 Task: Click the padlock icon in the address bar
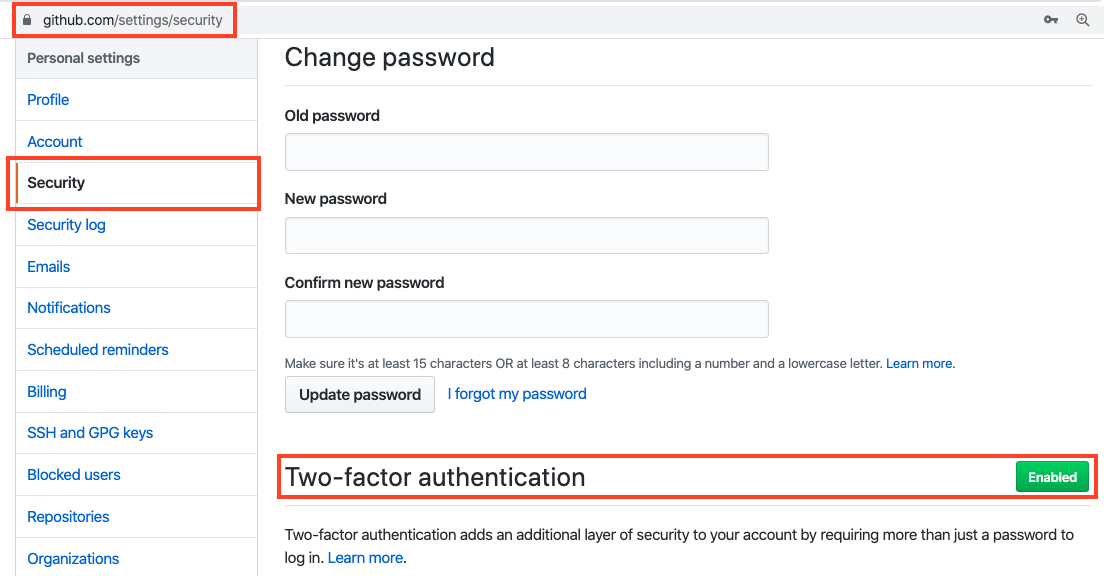(27, 18)
